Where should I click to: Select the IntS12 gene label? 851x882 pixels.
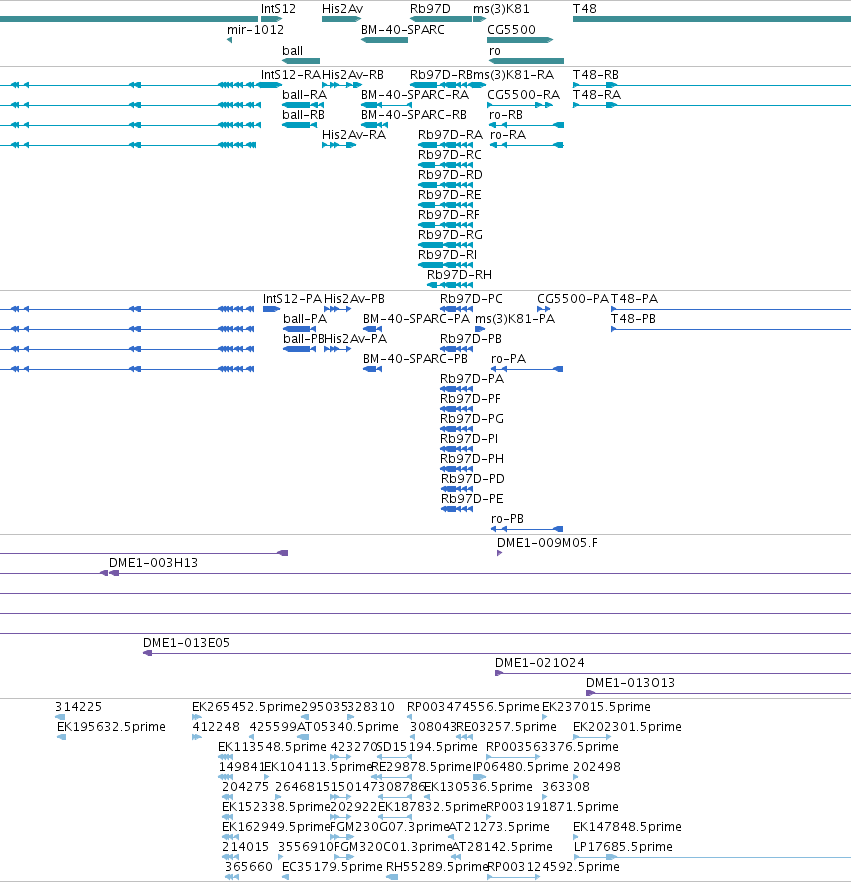click(278, 9)
